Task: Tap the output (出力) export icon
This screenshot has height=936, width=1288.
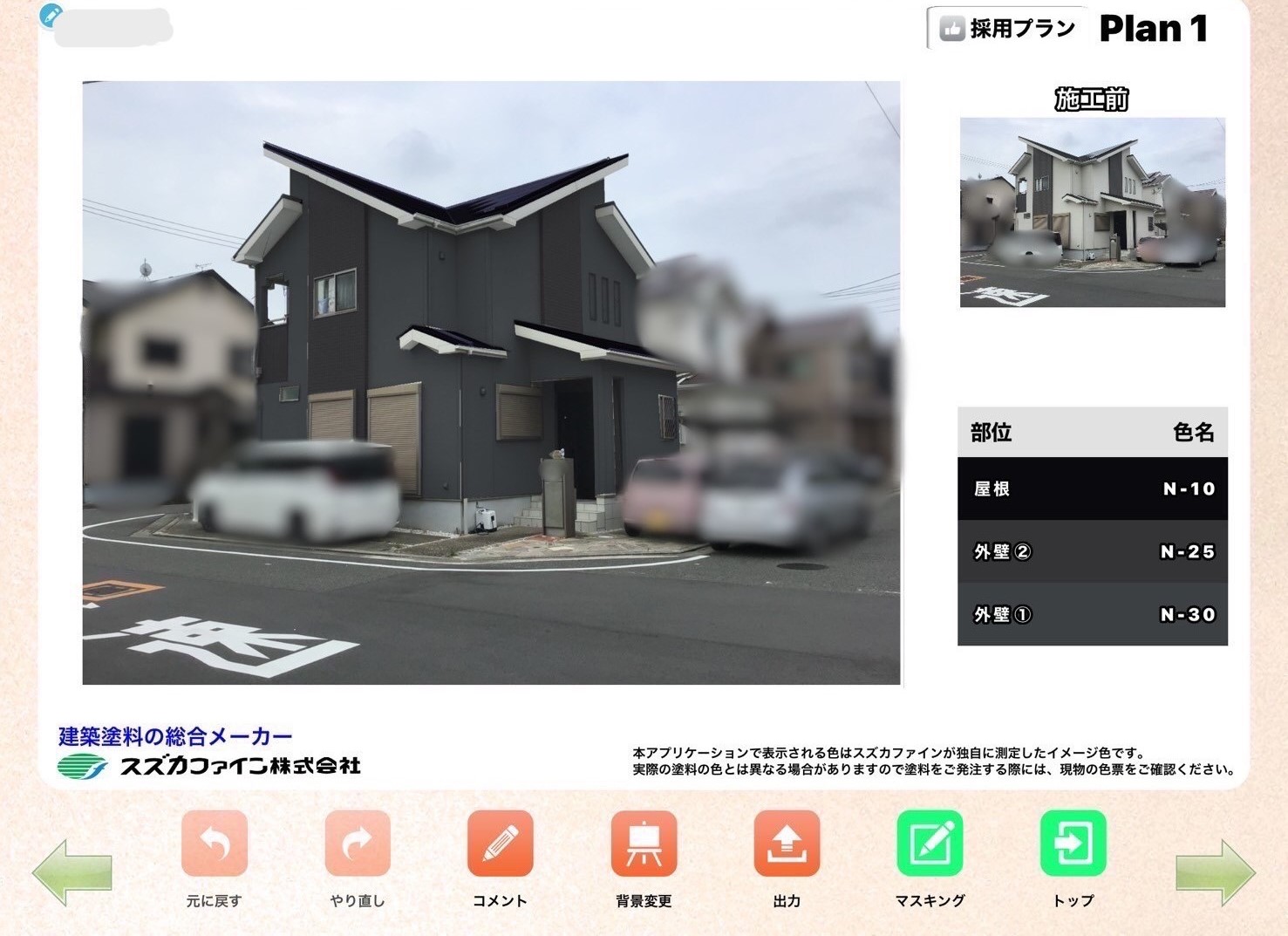Action: tap(787, 843)
